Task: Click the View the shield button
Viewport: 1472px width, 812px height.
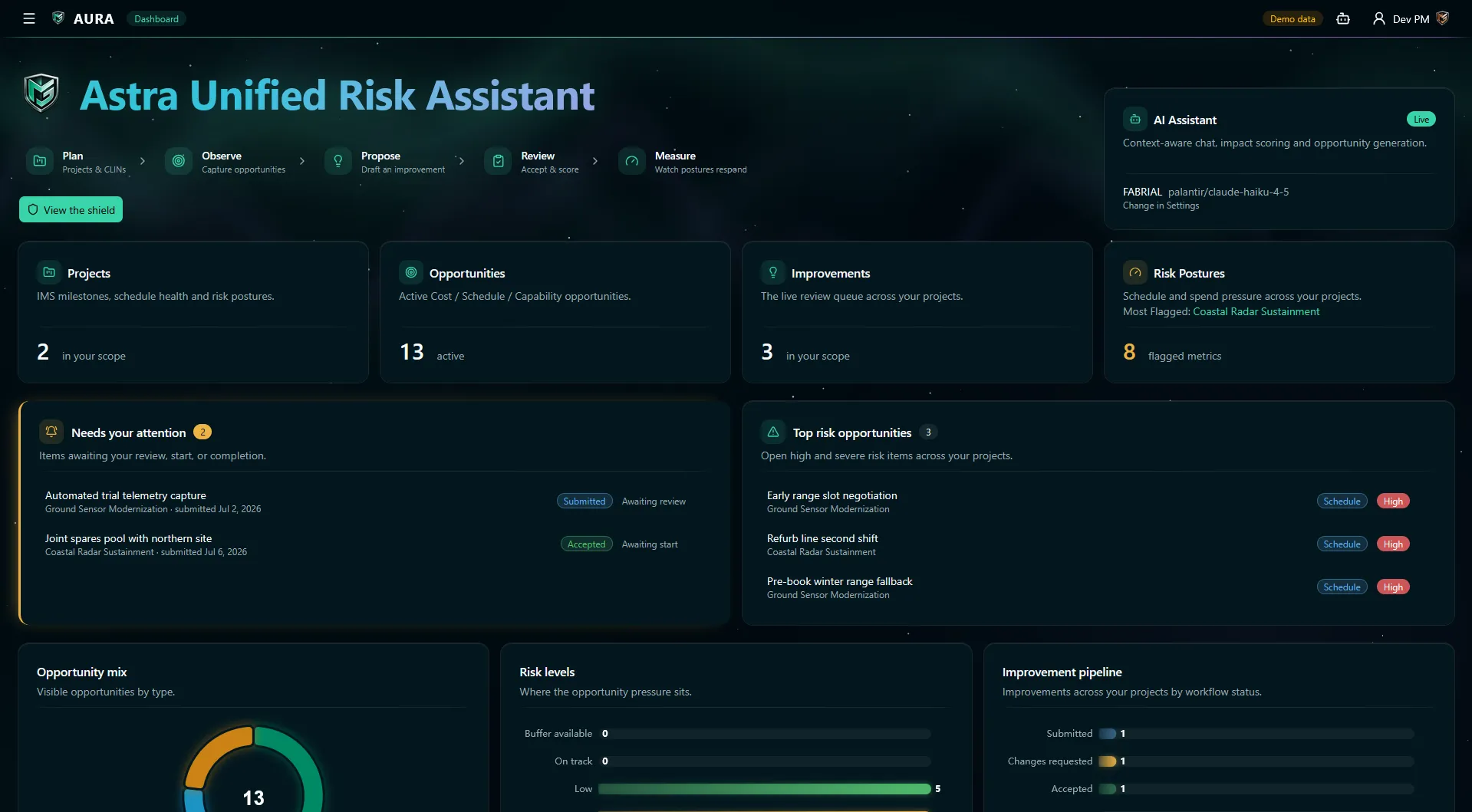Action: click(71, 209)
